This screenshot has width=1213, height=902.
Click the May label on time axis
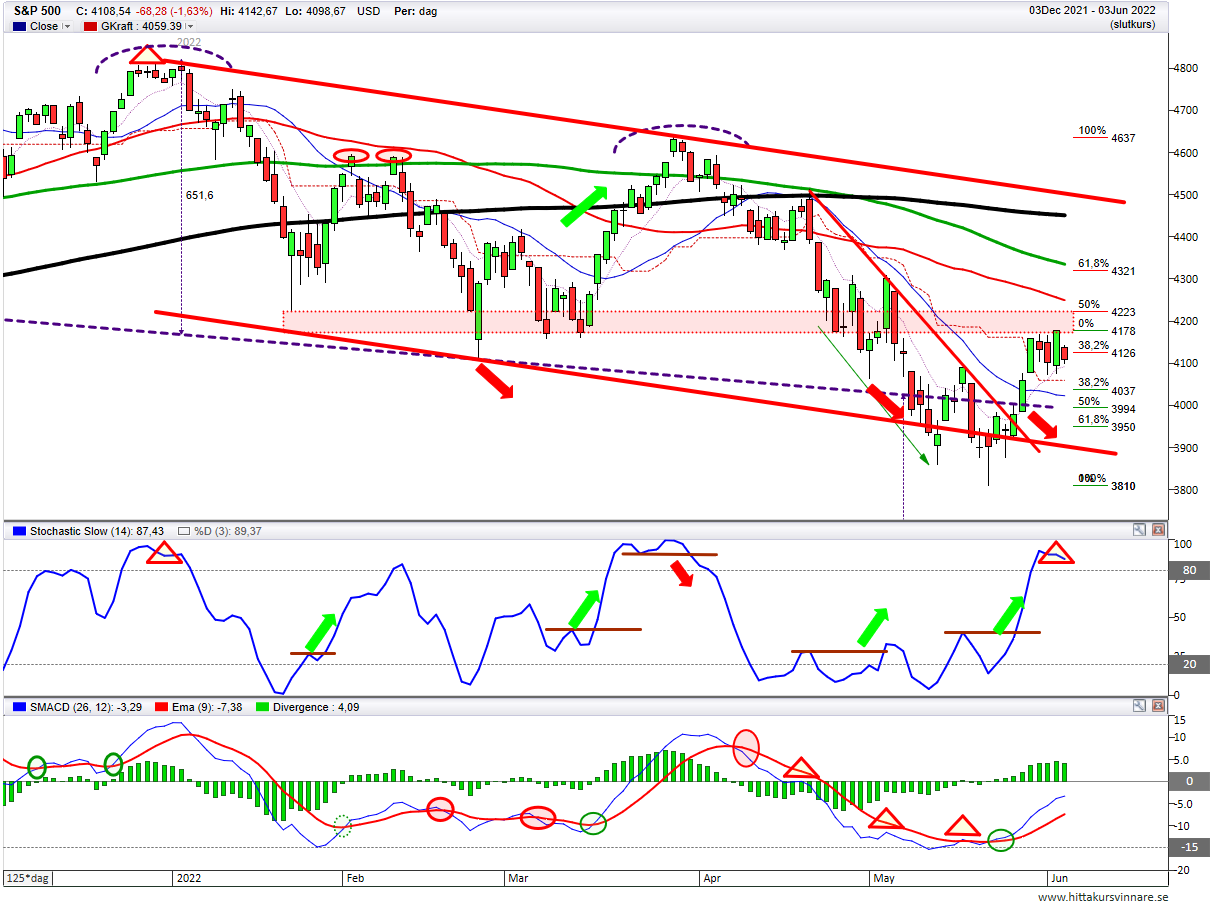[x=884, y=878]
